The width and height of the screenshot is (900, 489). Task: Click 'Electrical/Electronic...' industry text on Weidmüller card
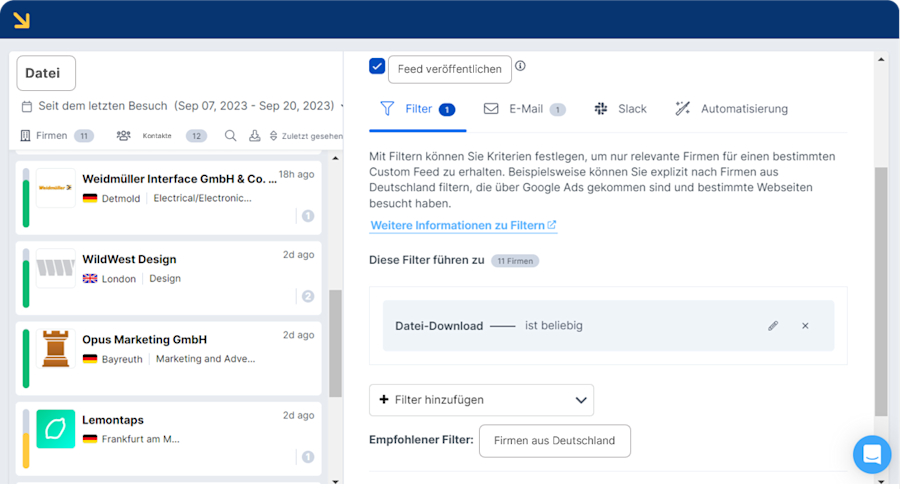pyautogui.click(x=203, y=198)
